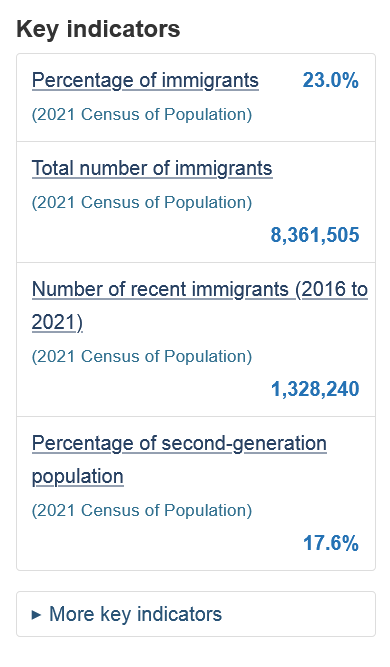This screenshot has height=667, width=390.
Task: Follow the Number of recent immigrants link
Action: point(199,305)
